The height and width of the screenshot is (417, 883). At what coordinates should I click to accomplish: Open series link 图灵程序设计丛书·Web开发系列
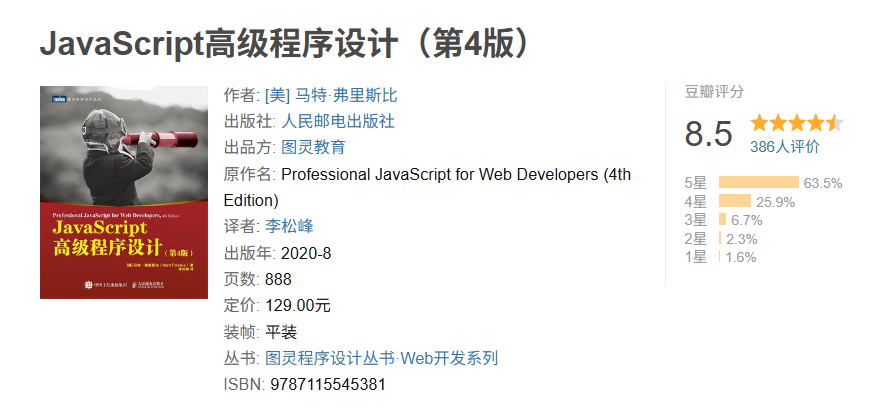click(381, 358)
